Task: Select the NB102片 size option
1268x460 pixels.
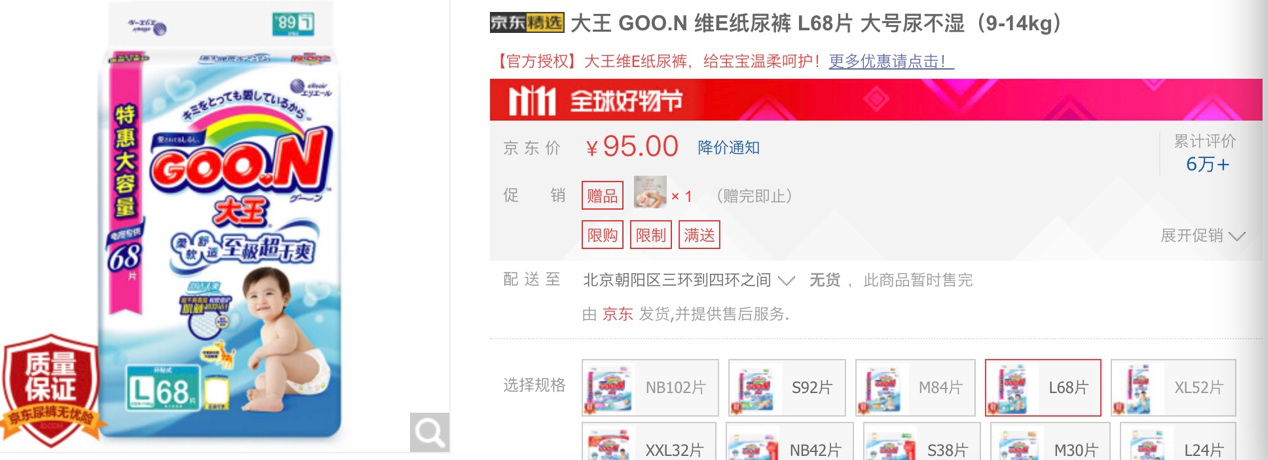Action: [x=650, y=387]
